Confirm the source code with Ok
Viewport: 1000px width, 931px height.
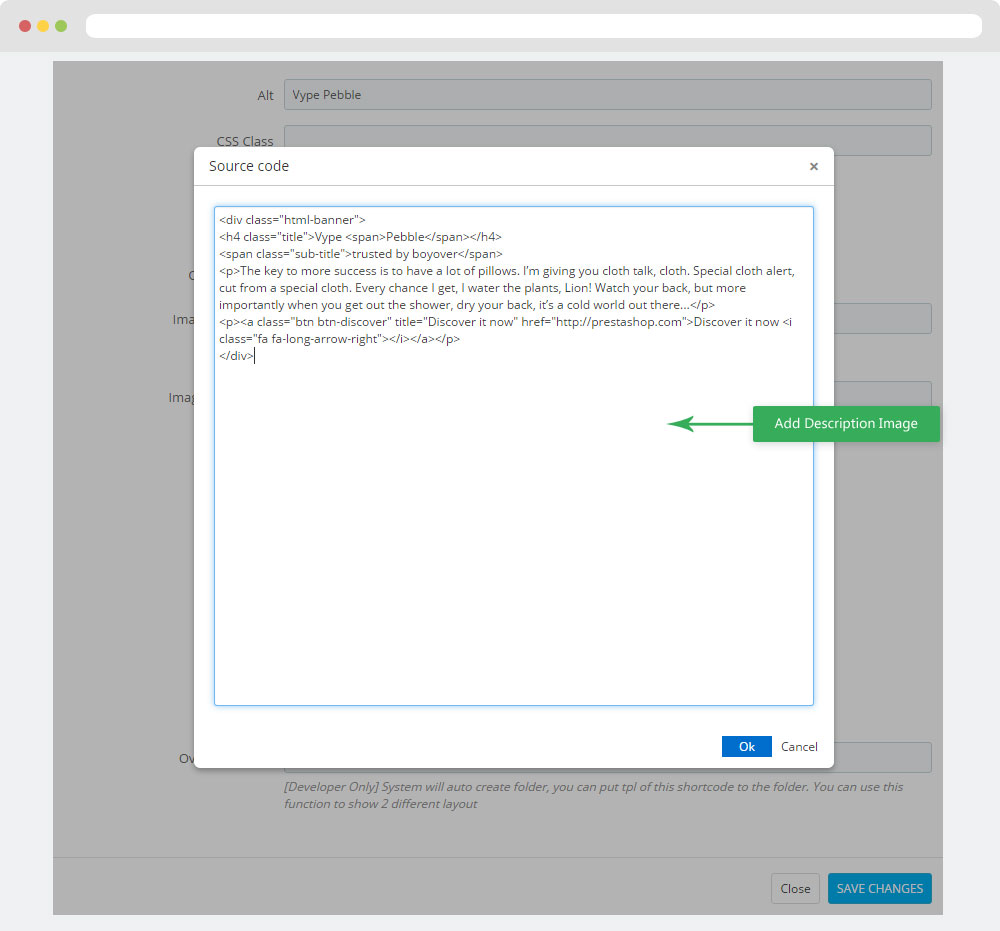[747, 747]
